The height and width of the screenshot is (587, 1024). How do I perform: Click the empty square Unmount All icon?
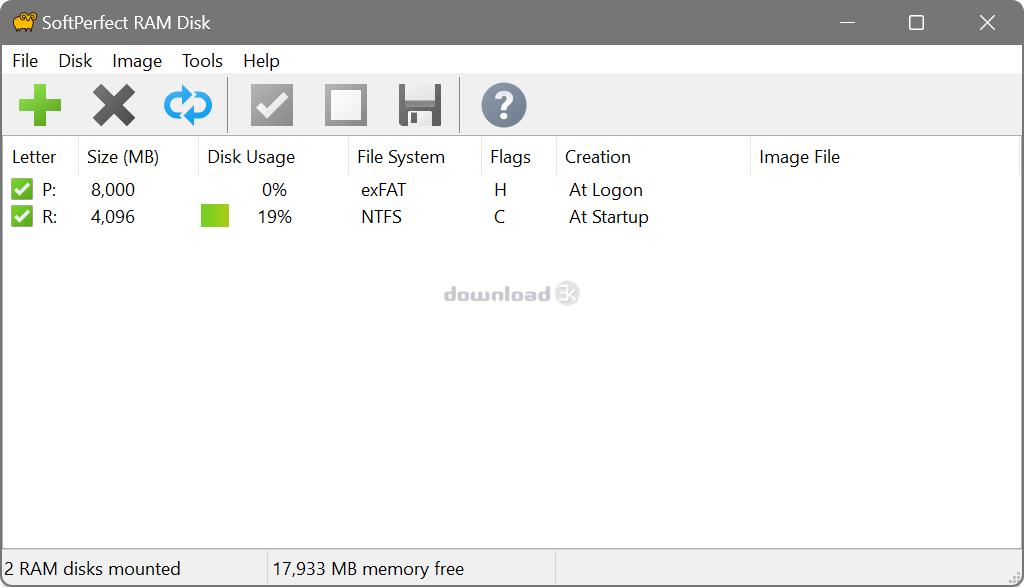tap(345, 104)
